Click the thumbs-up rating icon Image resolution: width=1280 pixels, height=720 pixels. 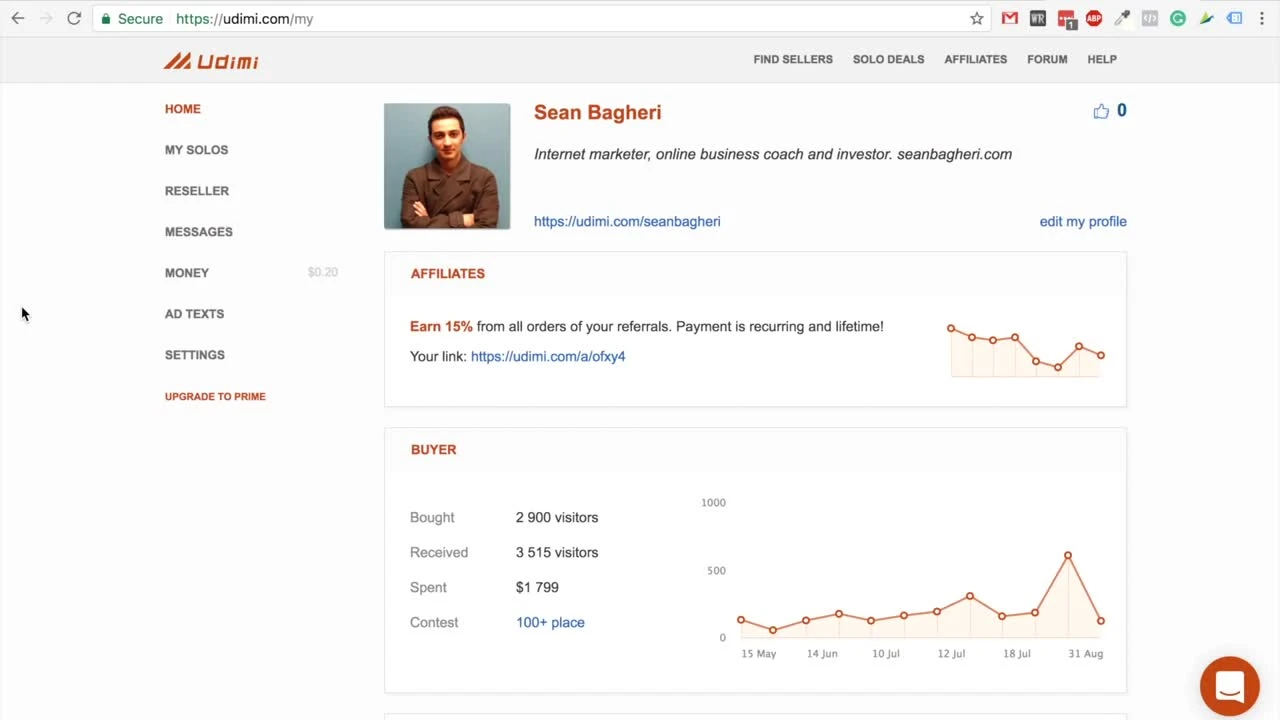1101,111
